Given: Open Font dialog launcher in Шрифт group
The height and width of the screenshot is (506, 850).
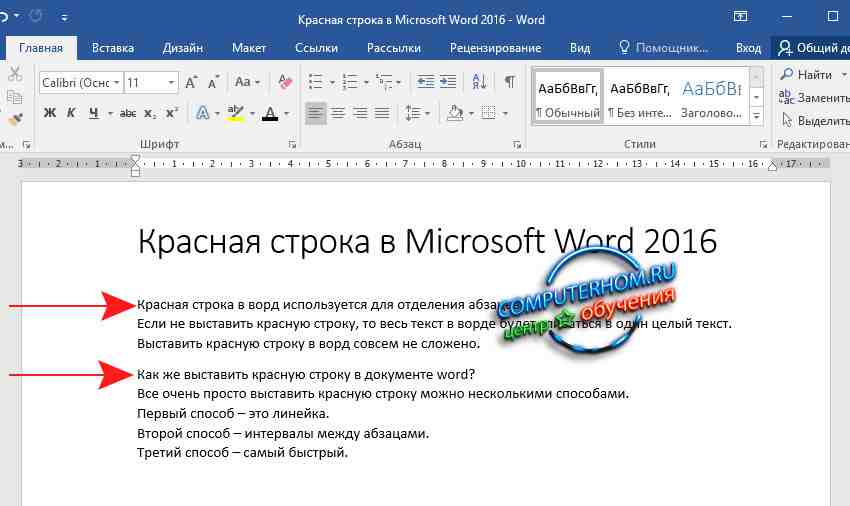Looking at the screenshot, I should (x=292, y=145).
